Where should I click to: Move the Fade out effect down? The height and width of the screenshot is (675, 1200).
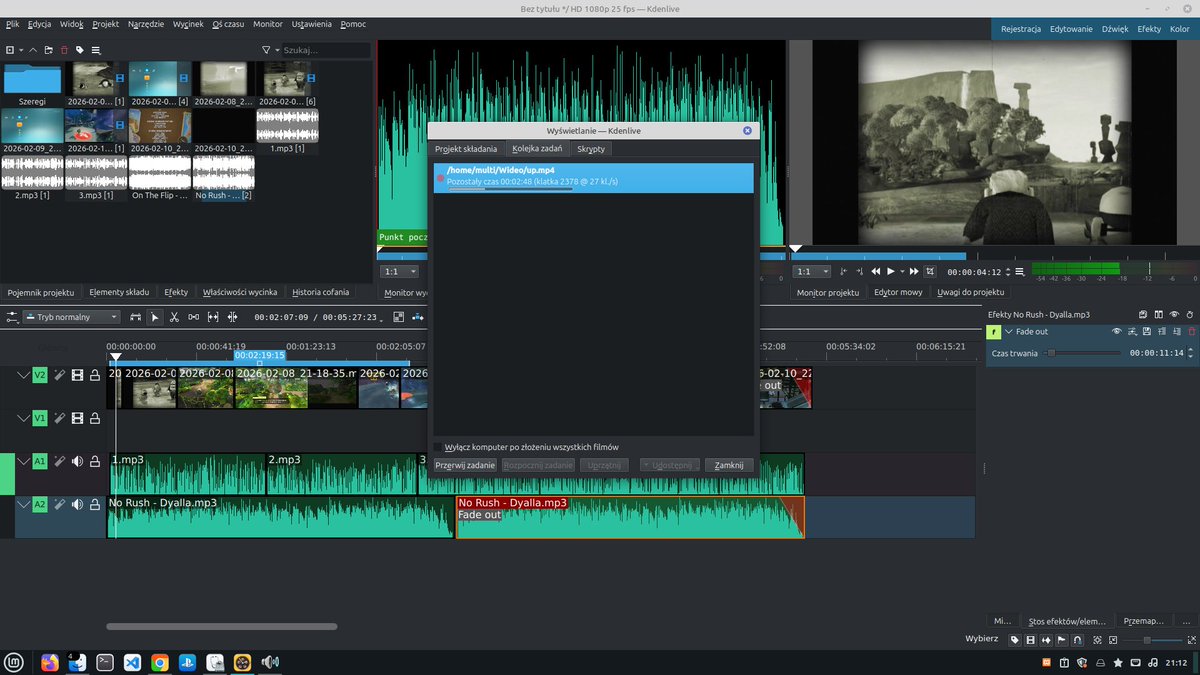(1176, 331)
